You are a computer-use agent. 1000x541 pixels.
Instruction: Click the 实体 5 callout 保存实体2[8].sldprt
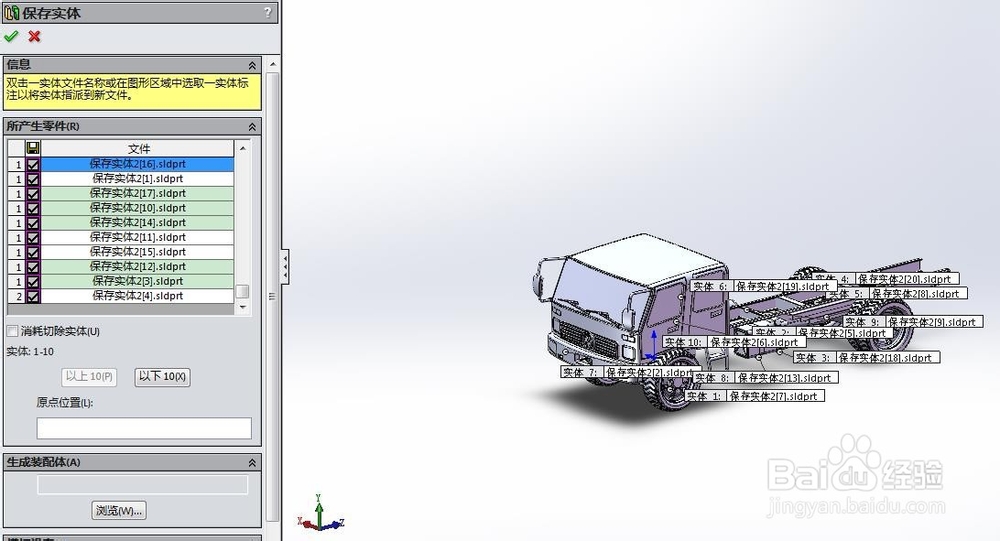pos(897,293)
